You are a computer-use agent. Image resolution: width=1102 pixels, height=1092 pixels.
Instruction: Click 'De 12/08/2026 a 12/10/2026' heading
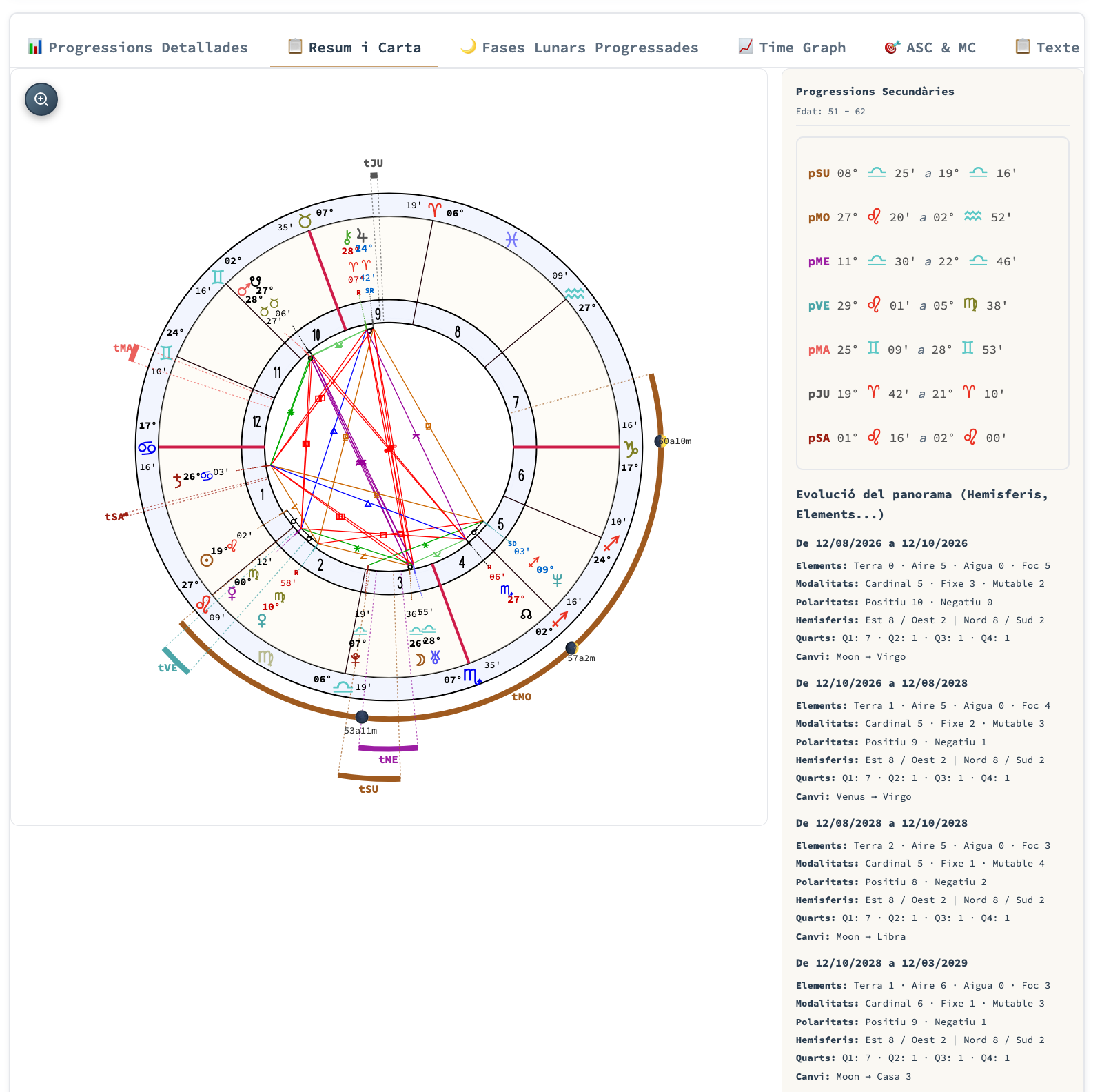[881, 543]
